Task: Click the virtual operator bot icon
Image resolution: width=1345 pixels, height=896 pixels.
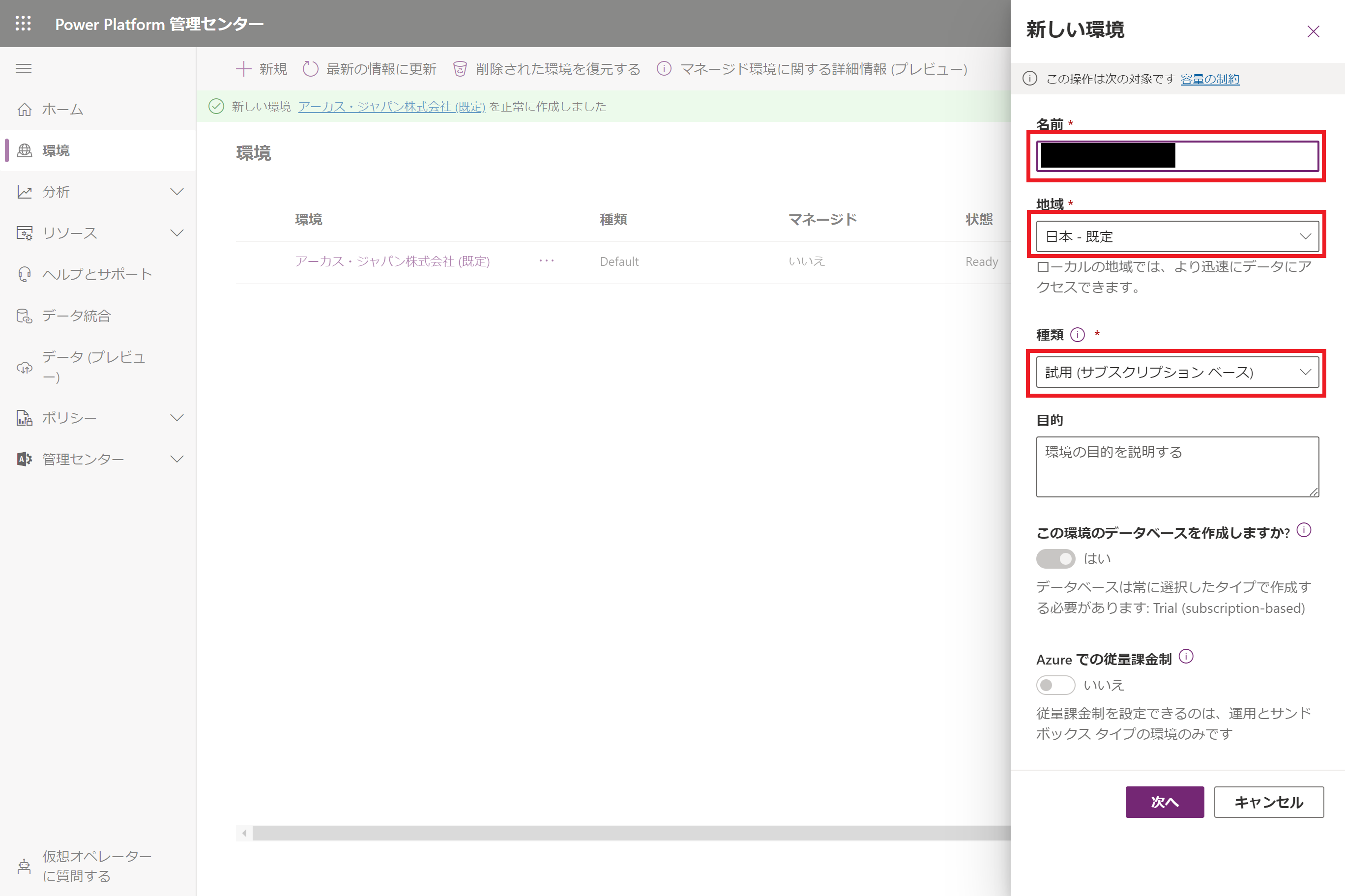Action: coord(25,867)
